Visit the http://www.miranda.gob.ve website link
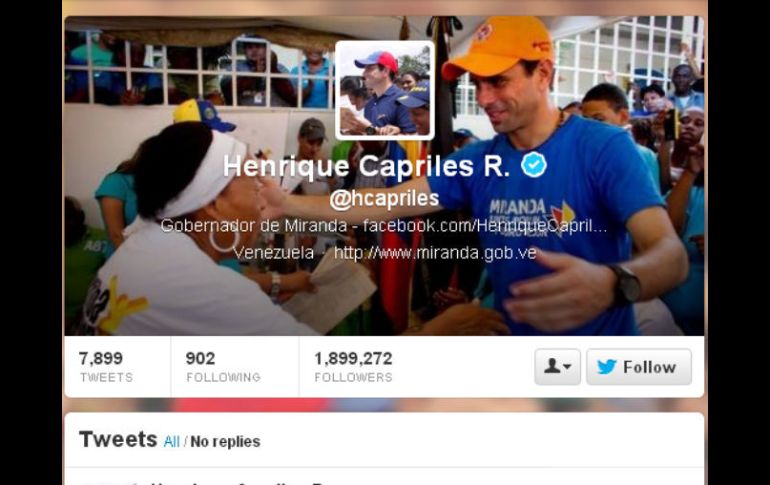The height and width of the screenshot is (485, 770). pyautogui.click(x=435, y=253)
